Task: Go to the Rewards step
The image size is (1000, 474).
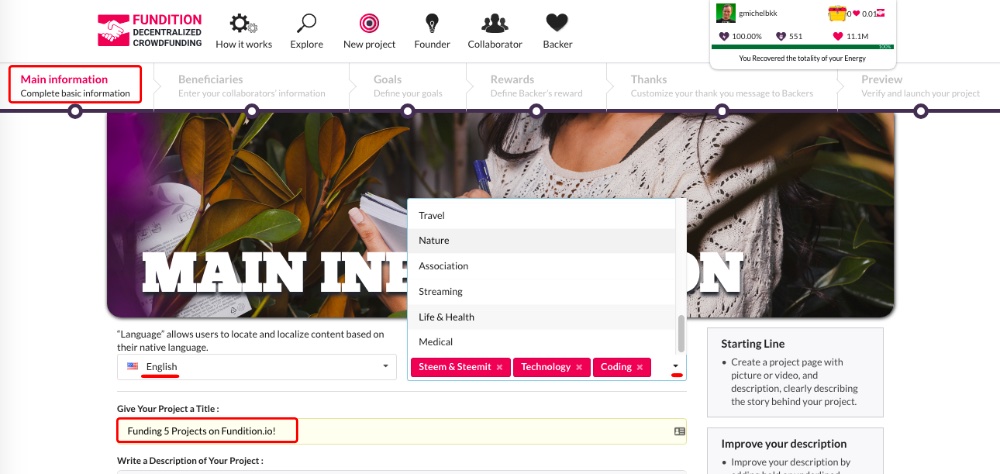Action: coord(536,86)
